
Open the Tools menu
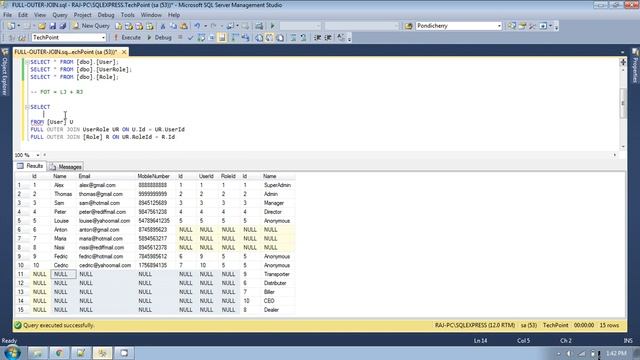127,15
